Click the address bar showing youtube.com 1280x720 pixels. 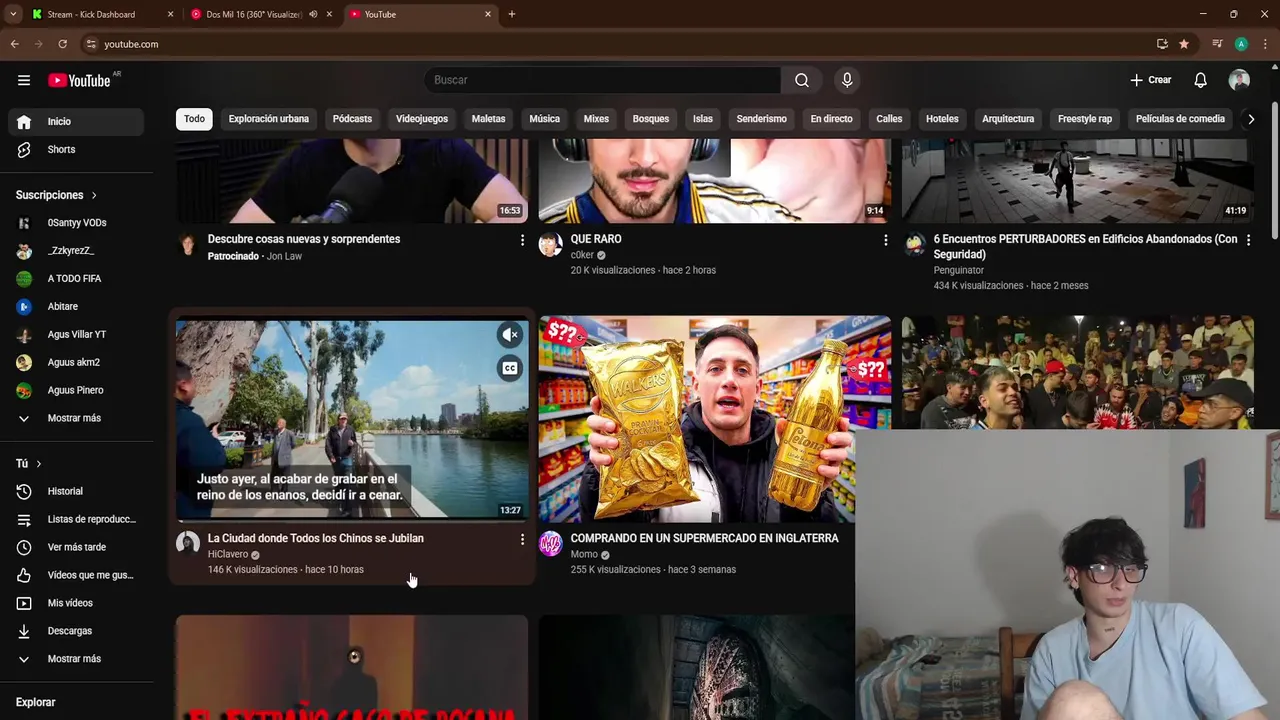[620, 44]
